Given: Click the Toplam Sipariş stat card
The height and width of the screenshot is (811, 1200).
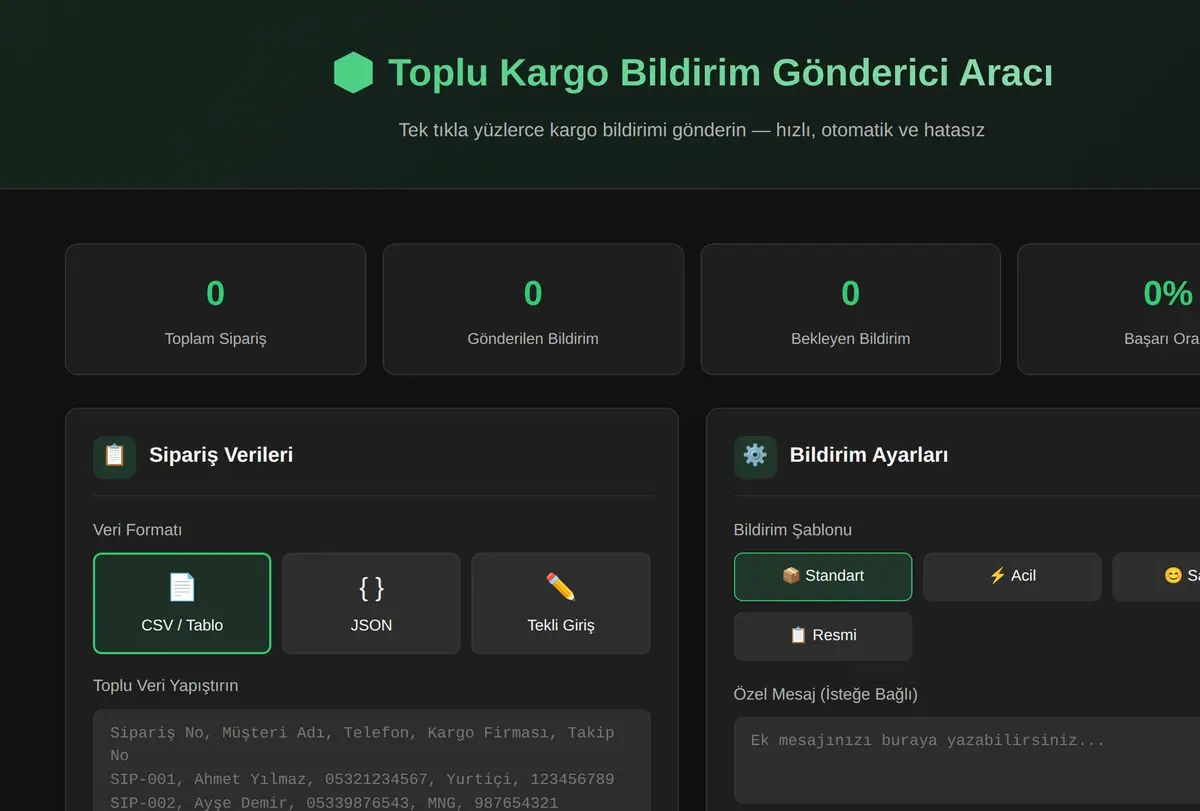Looking at the screenshot, I should (216, 309).
